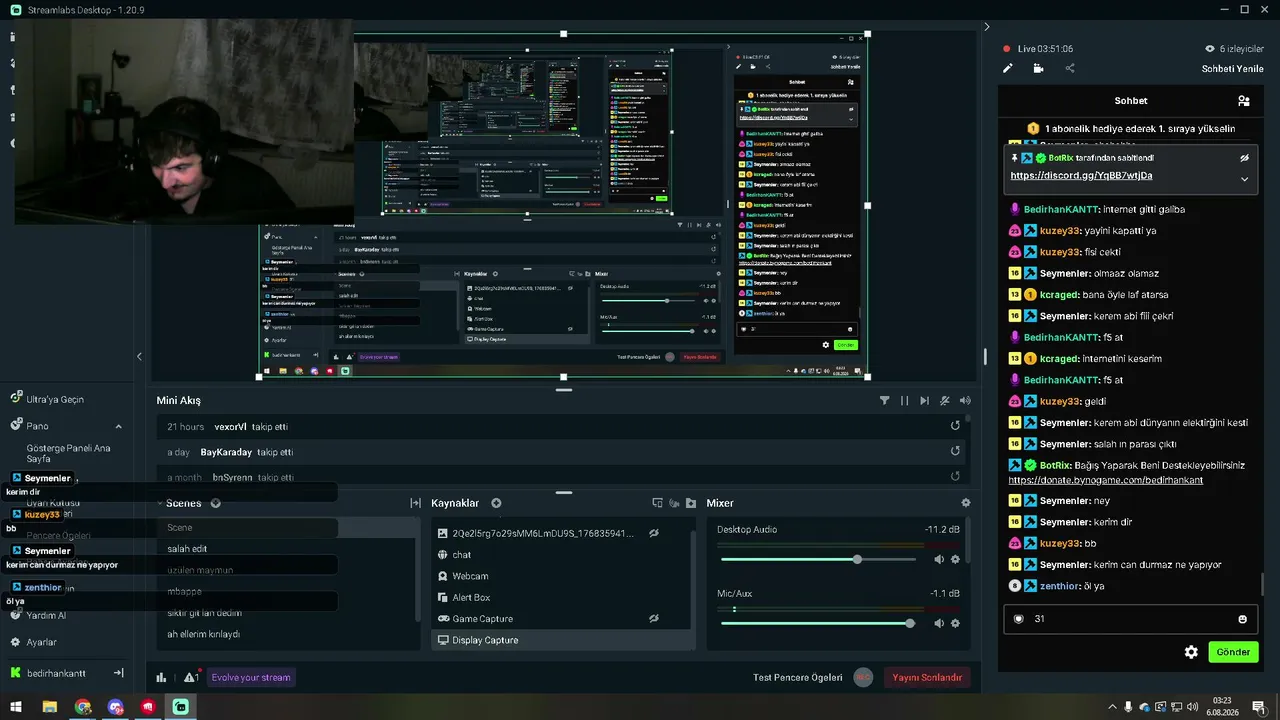Select the Webcam source
1280x720 pixels.
tap(561, 576)
